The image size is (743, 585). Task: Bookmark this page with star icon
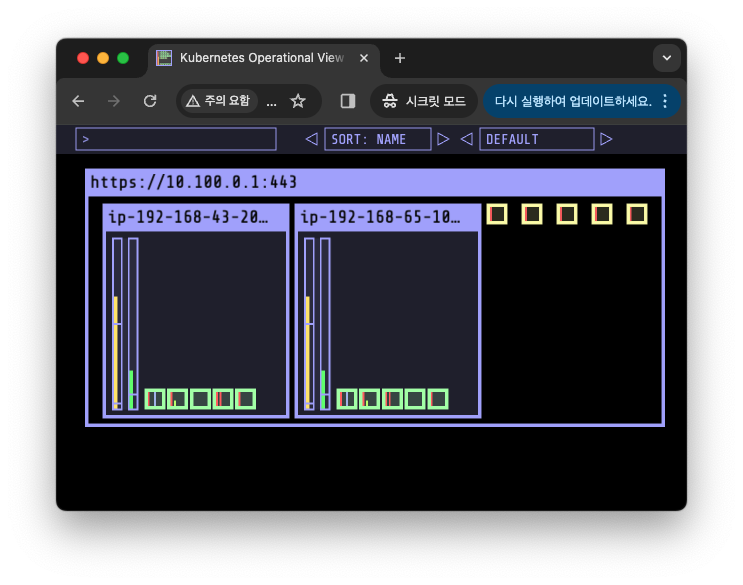tap(298, 101)
